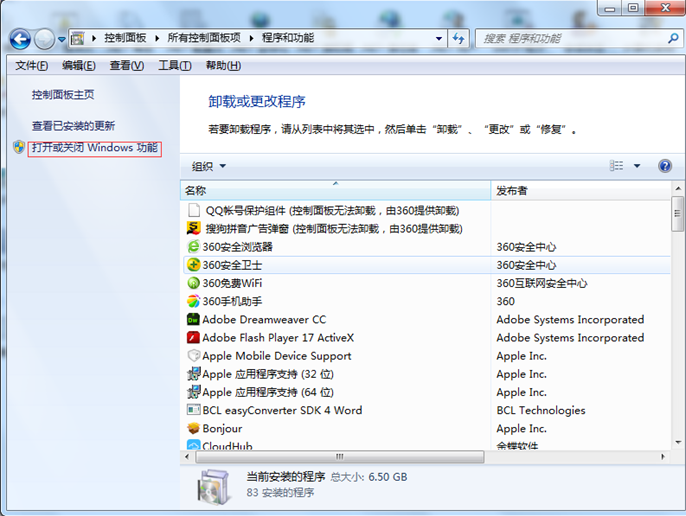The height and width of the screenshot is (516, 686).
Task: Sort by 名称 column header
Action: [x=335, y=190]
